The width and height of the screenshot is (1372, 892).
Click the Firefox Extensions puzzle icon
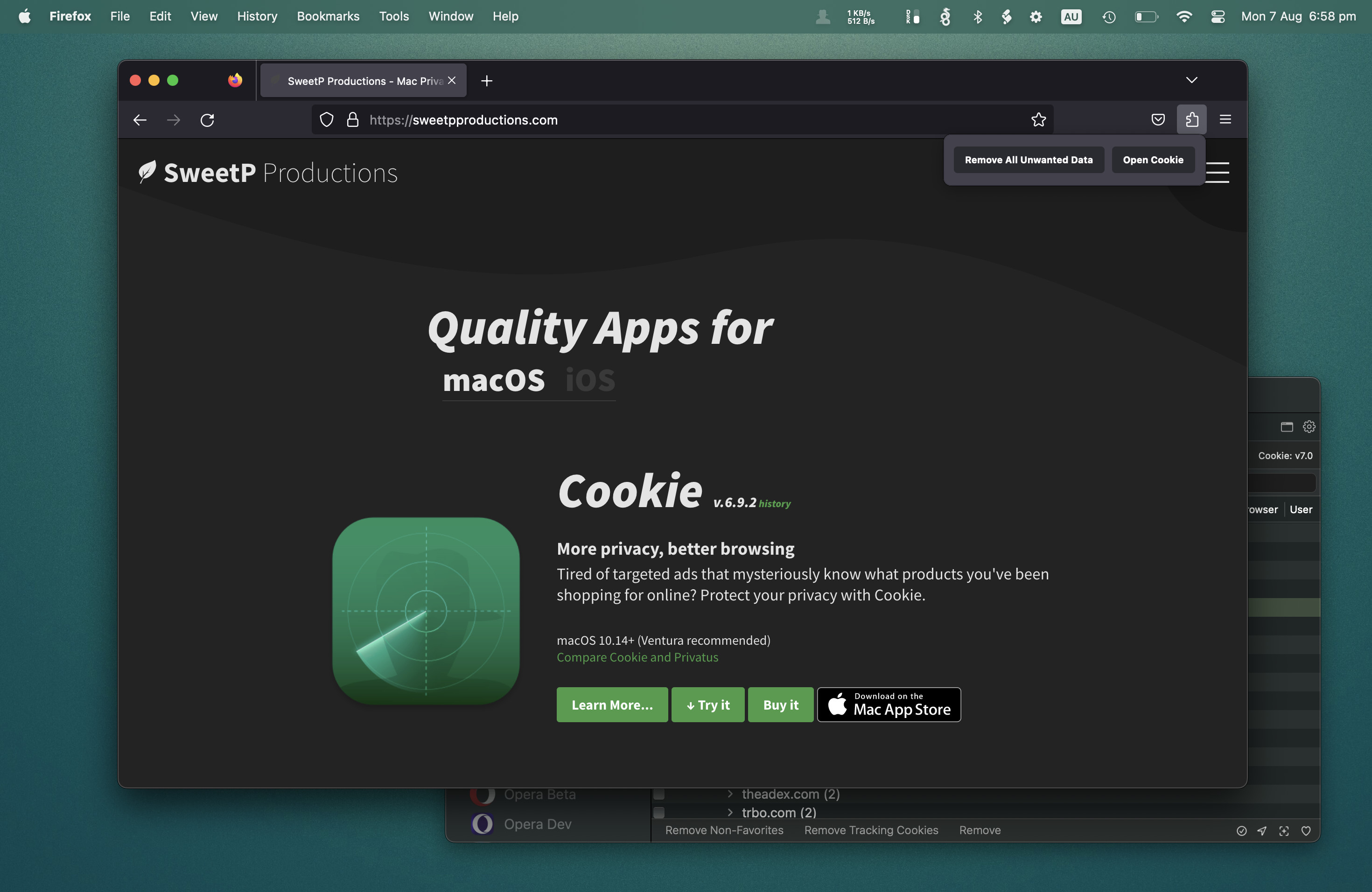[1191, 119]
